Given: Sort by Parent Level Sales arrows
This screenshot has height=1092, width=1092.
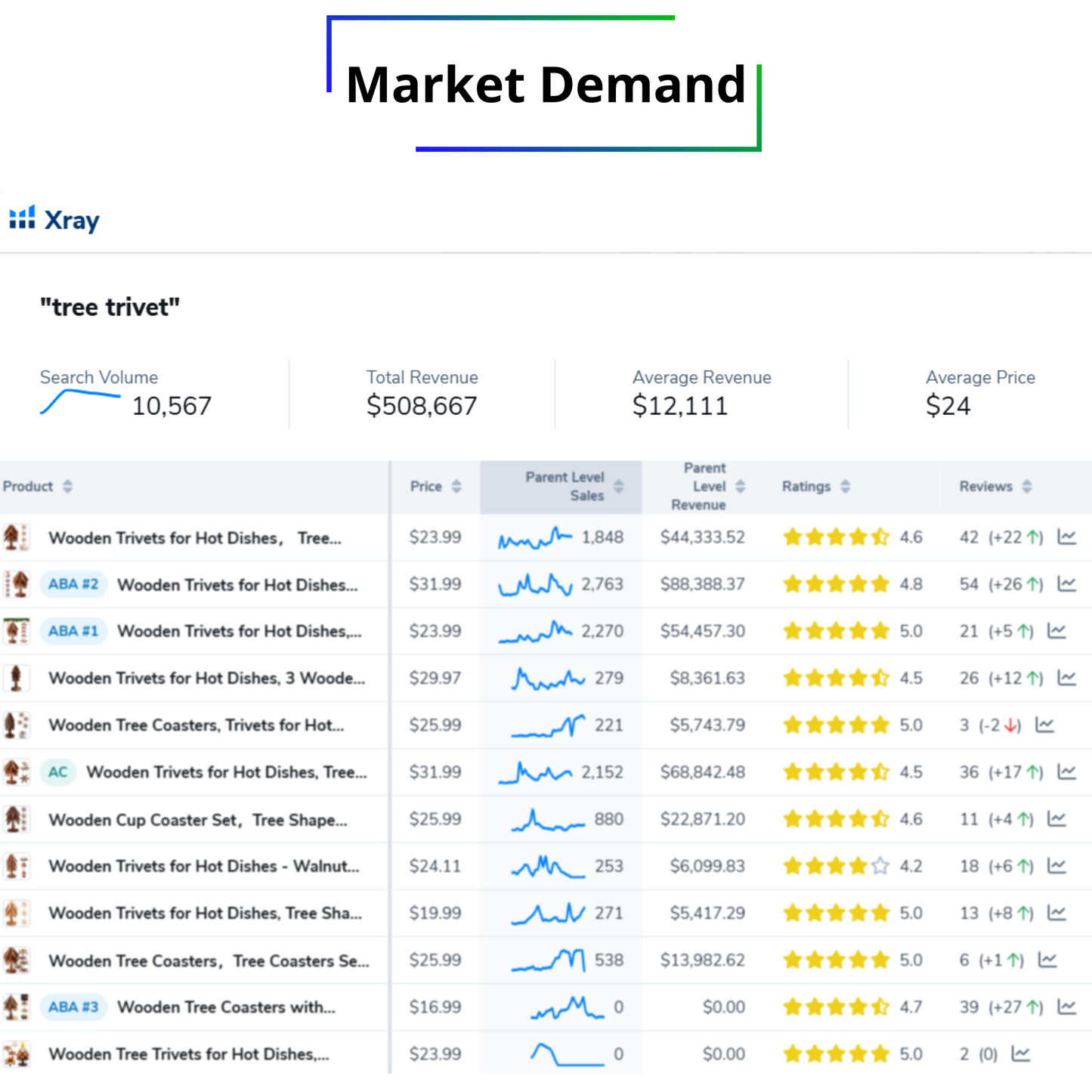Looking at the screenshot, I should coord(619,486).
